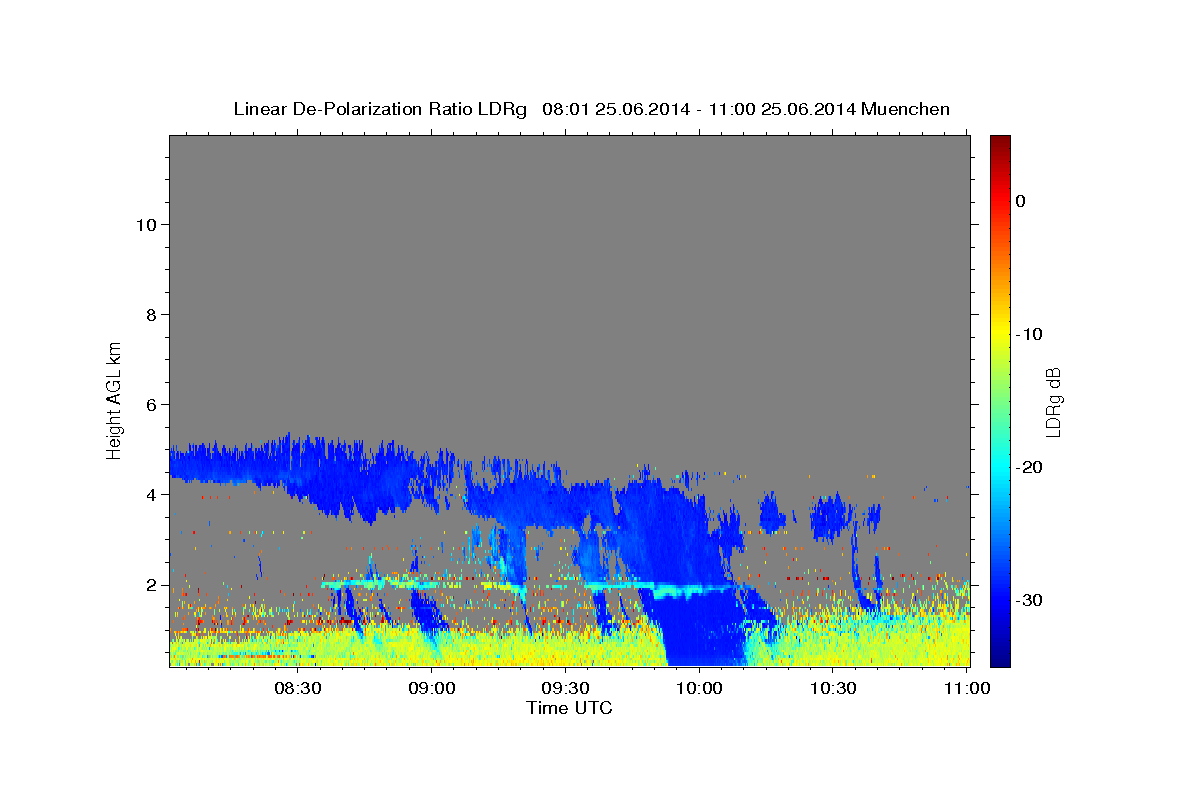Click the dark red top of the colorbar
The width and height of the screenshot is (1200, 800).
pos(1000,143)
